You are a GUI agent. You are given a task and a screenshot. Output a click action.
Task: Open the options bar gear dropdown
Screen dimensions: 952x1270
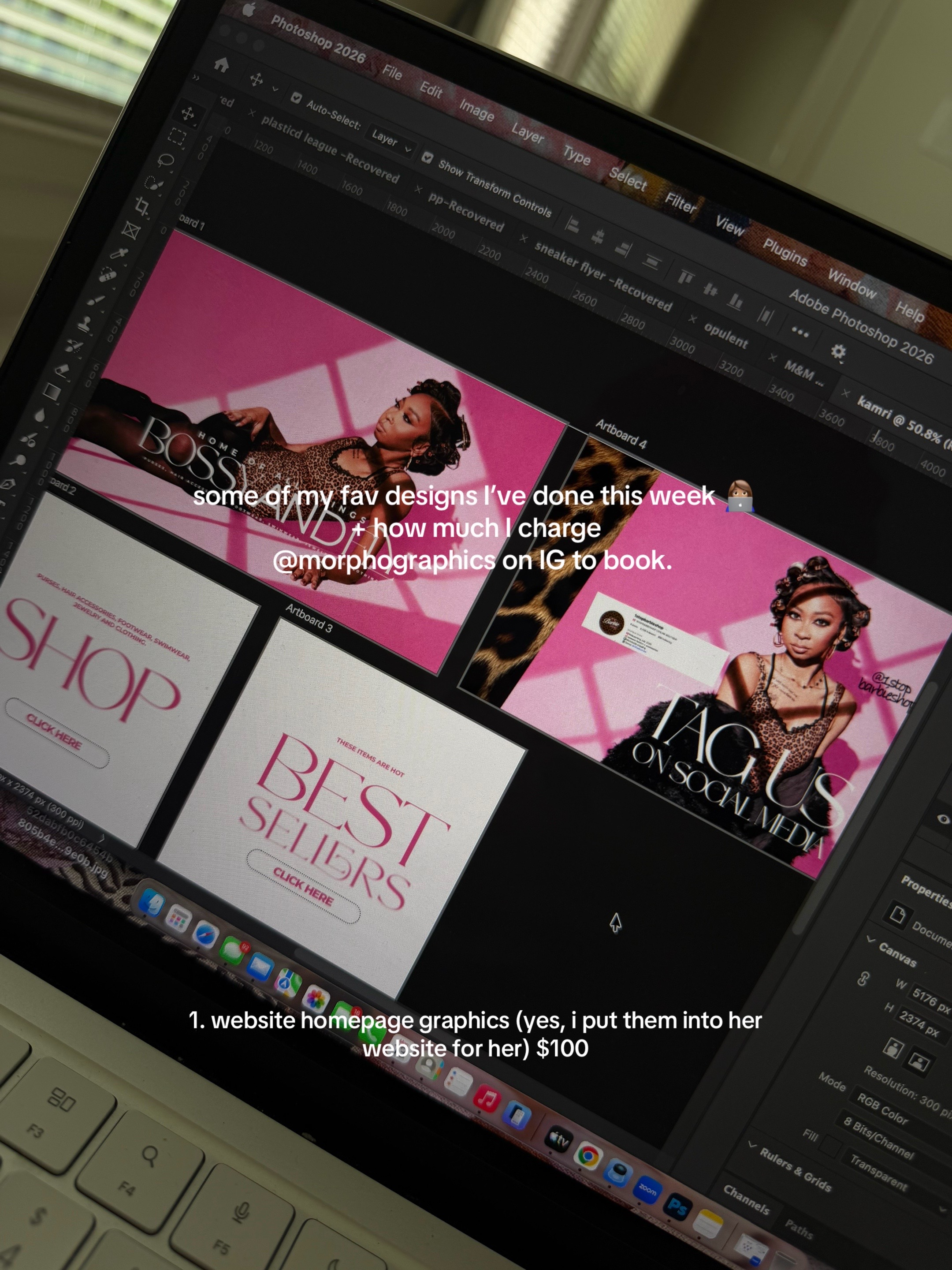pyautogui.click(x=838, y=351)
